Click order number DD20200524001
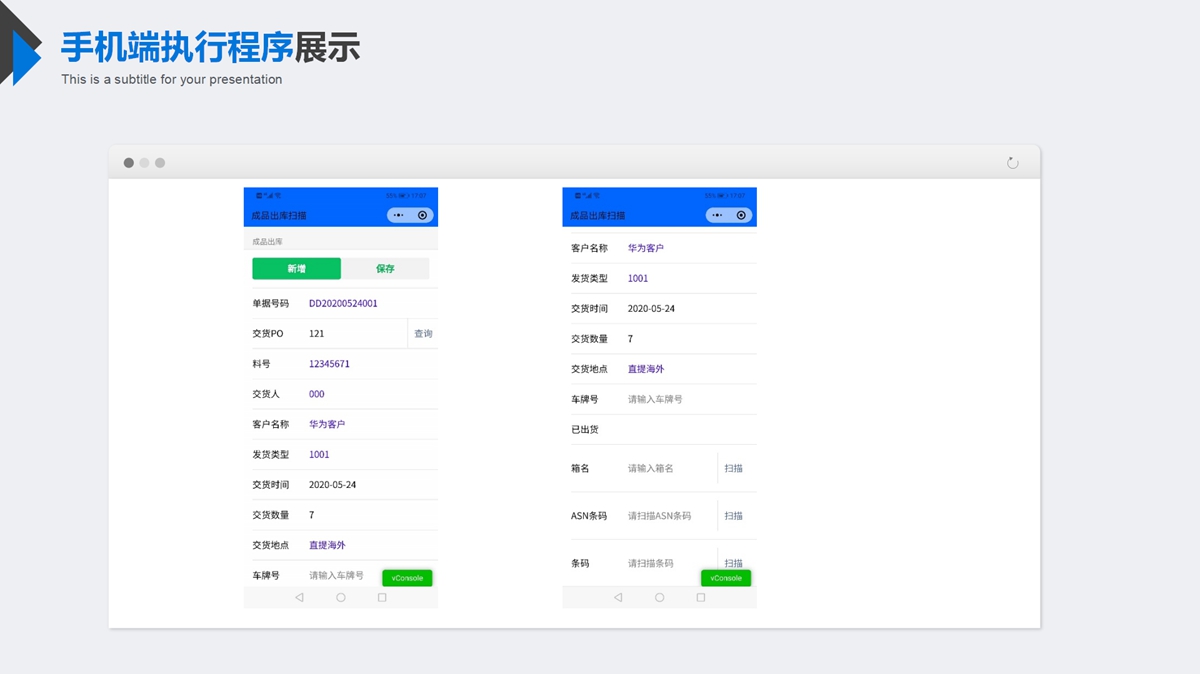This screenshot has height=674, width=1200. click(x=343, y=303)
